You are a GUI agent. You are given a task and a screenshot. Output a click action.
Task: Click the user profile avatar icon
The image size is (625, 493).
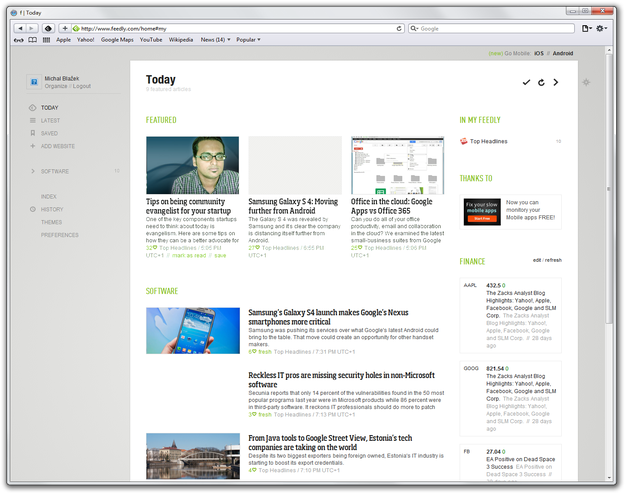(34, 82)
